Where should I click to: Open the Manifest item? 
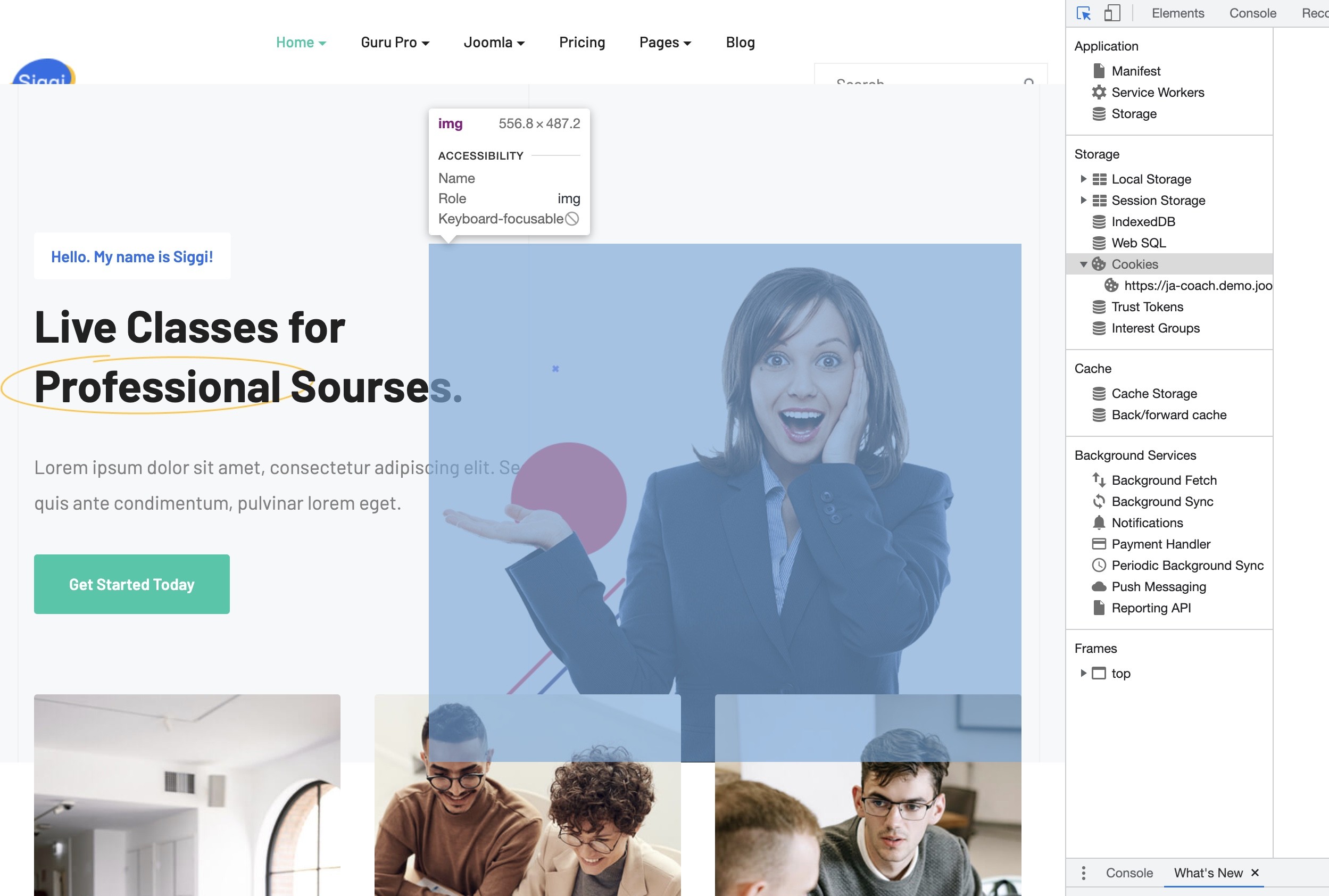point(1135,71)
